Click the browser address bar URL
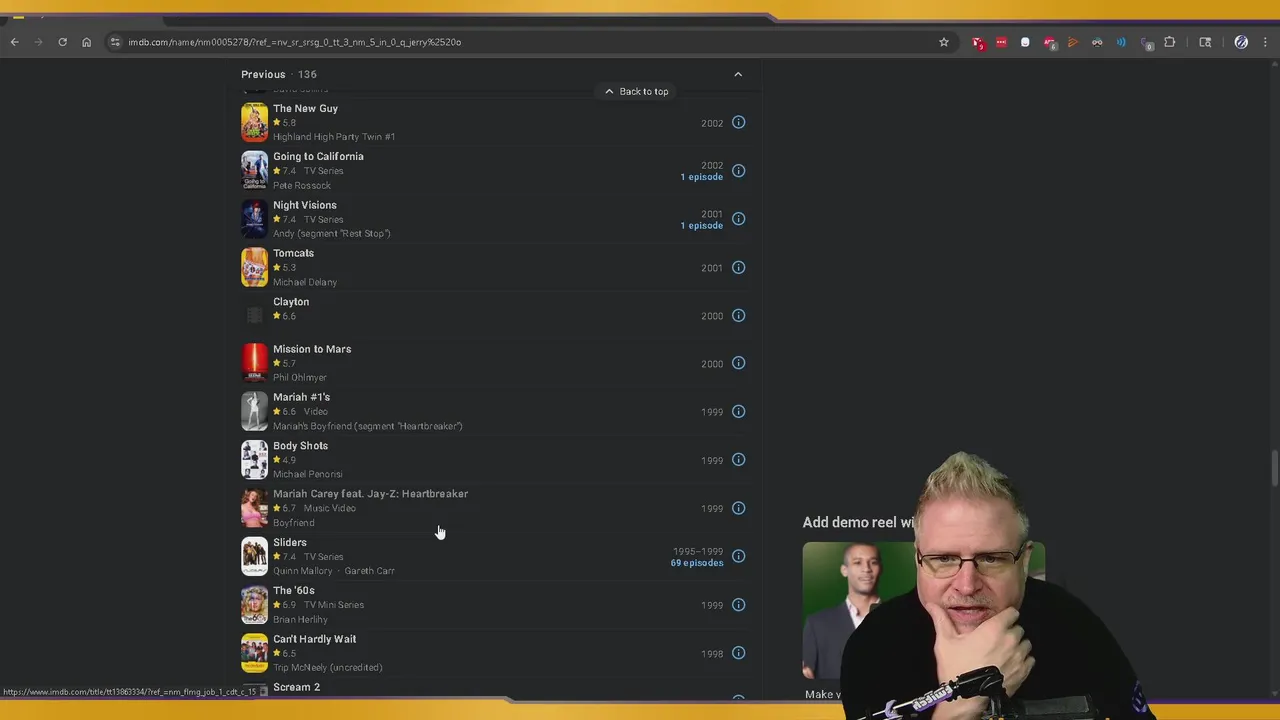Viewport: 1280px width, 720px height. (x=294, y=42)
